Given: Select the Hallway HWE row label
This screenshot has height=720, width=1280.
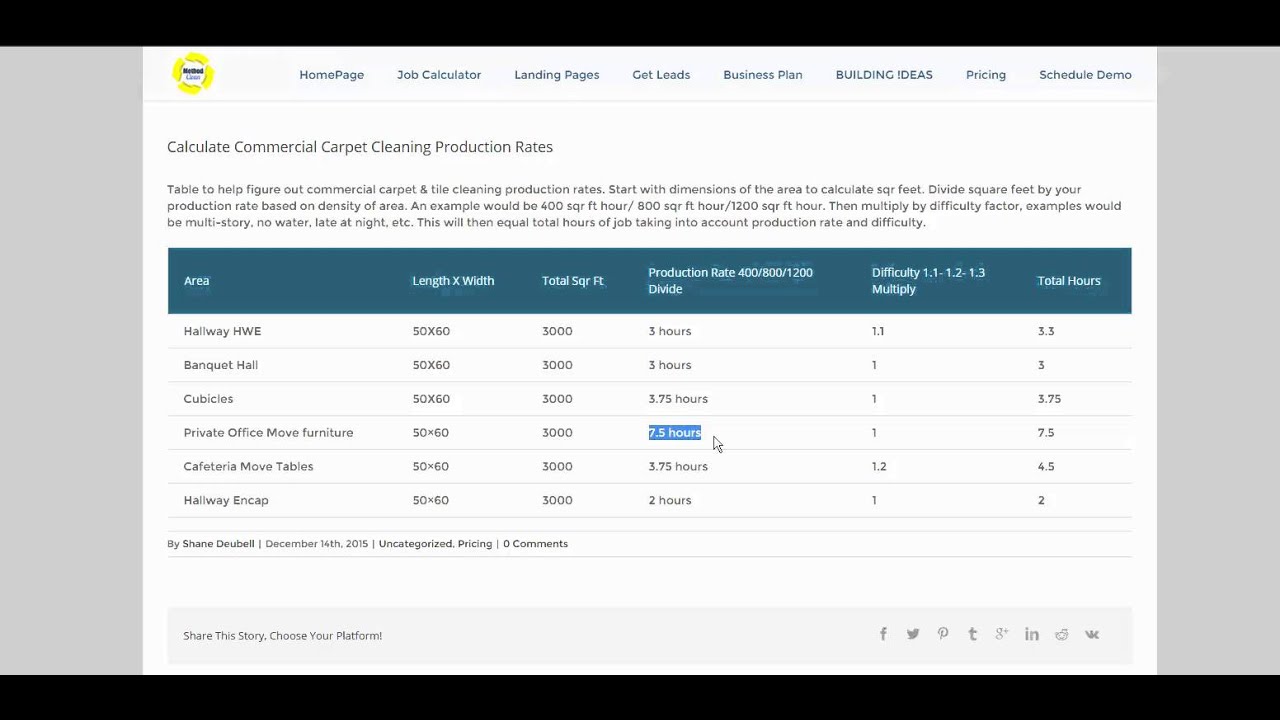Looking at the screenshot, I should 222,331.
